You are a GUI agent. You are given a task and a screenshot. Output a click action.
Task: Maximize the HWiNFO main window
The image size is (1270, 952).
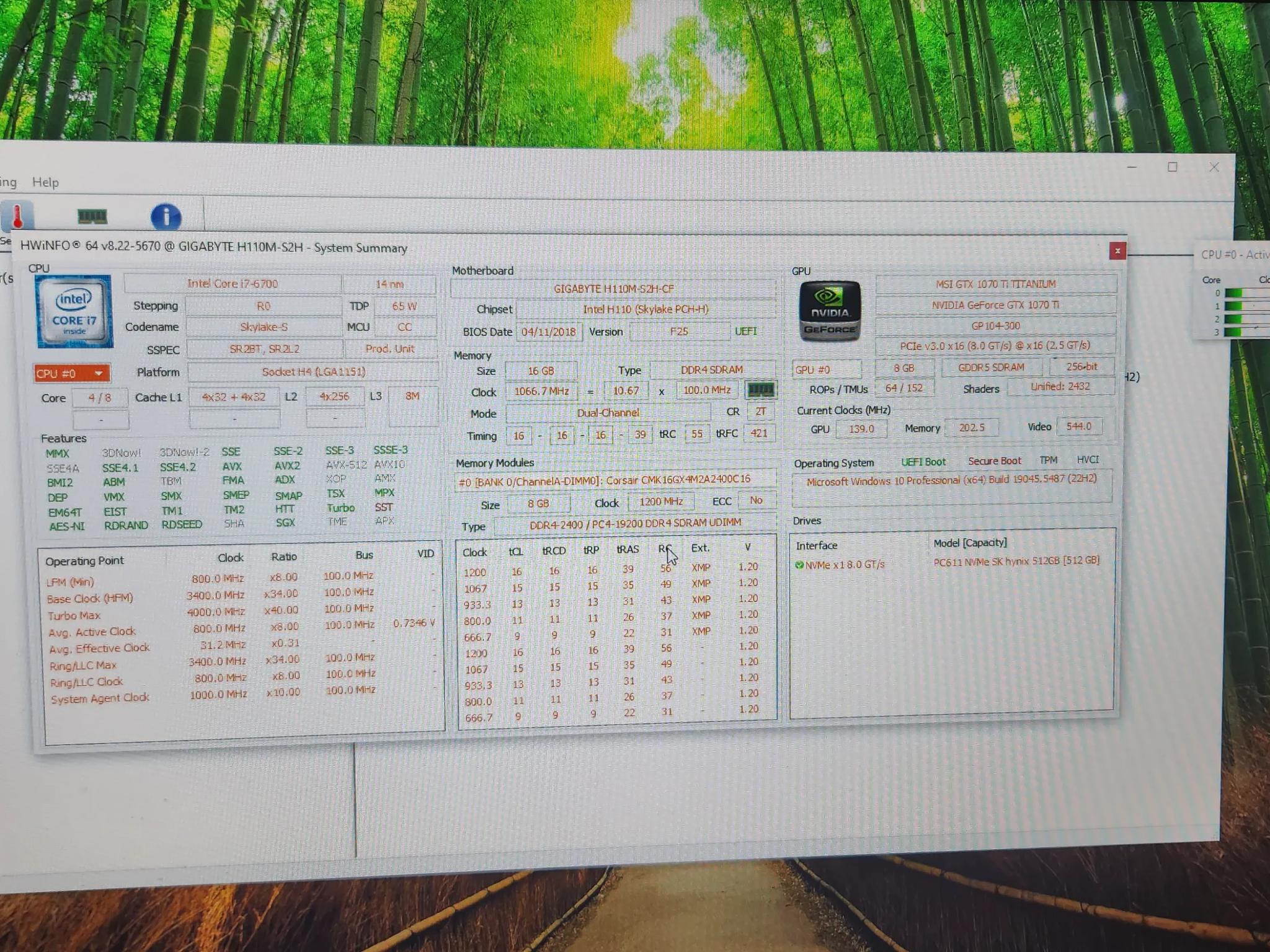pyautogui.click(x=1172, y=167)
